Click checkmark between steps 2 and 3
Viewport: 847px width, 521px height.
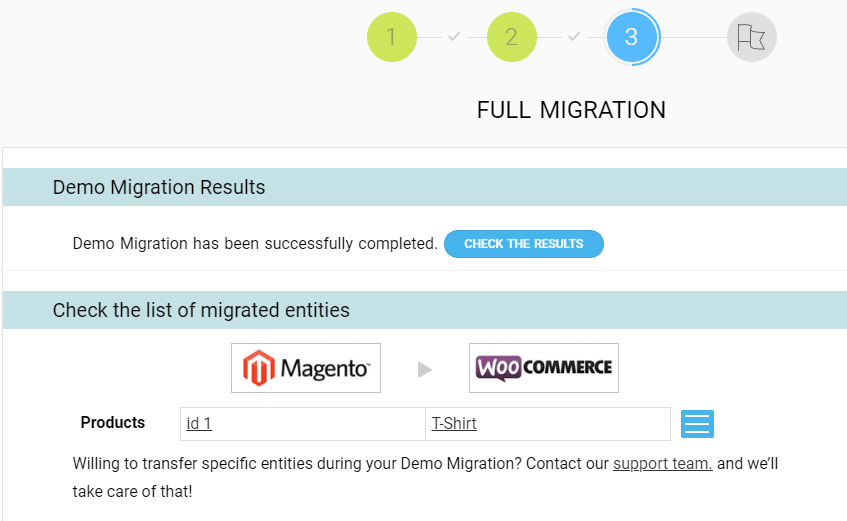click(573, 37)
